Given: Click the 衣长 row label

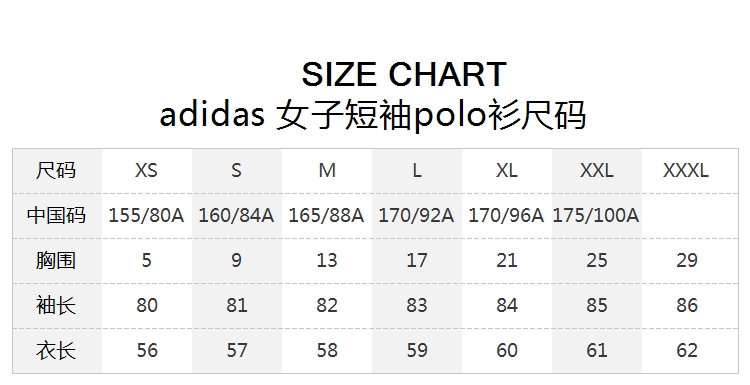Looking at the screenshot, I should (56, 350).
